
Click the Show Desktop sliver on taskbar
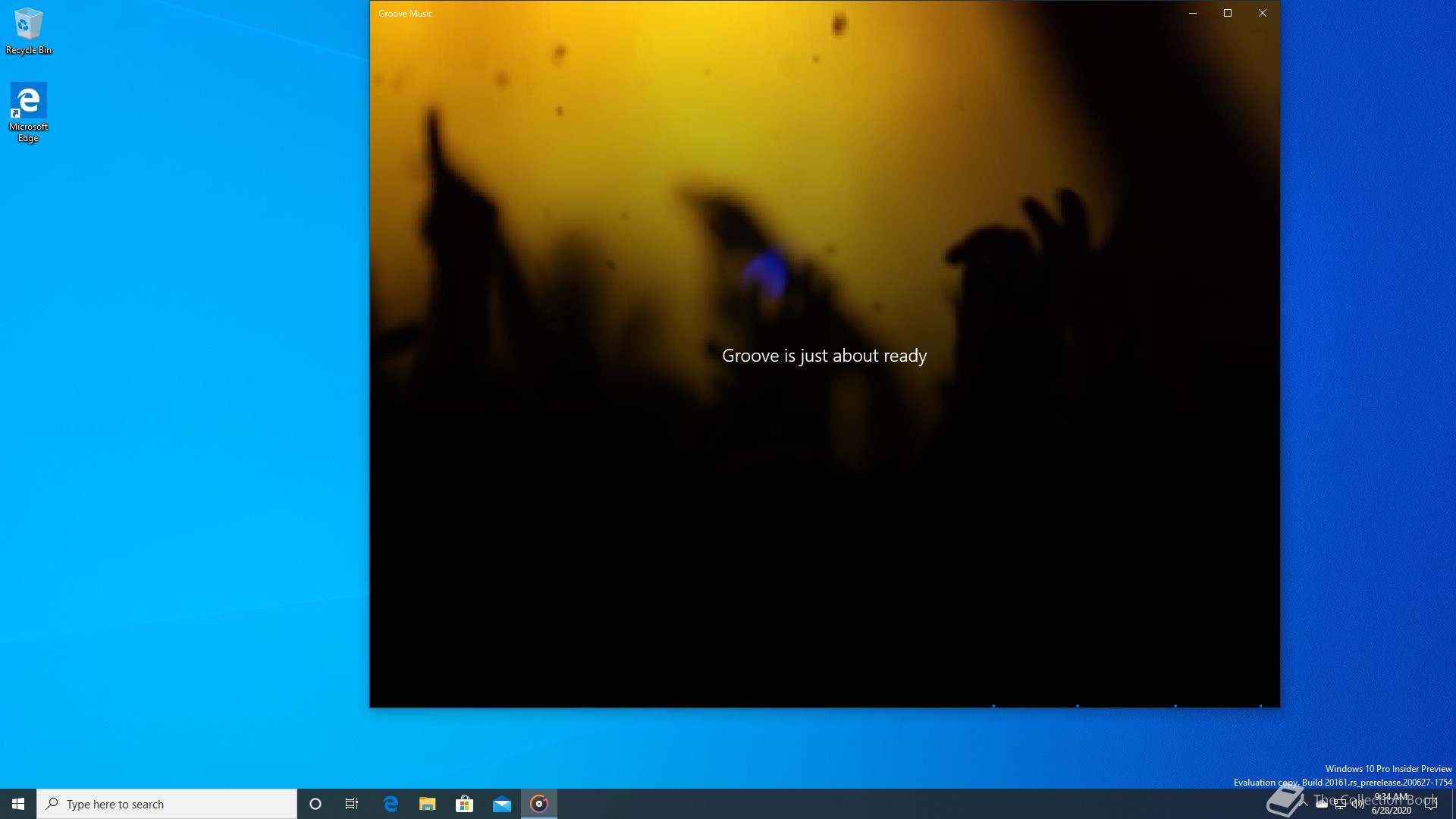click(x=1454, y=804)
